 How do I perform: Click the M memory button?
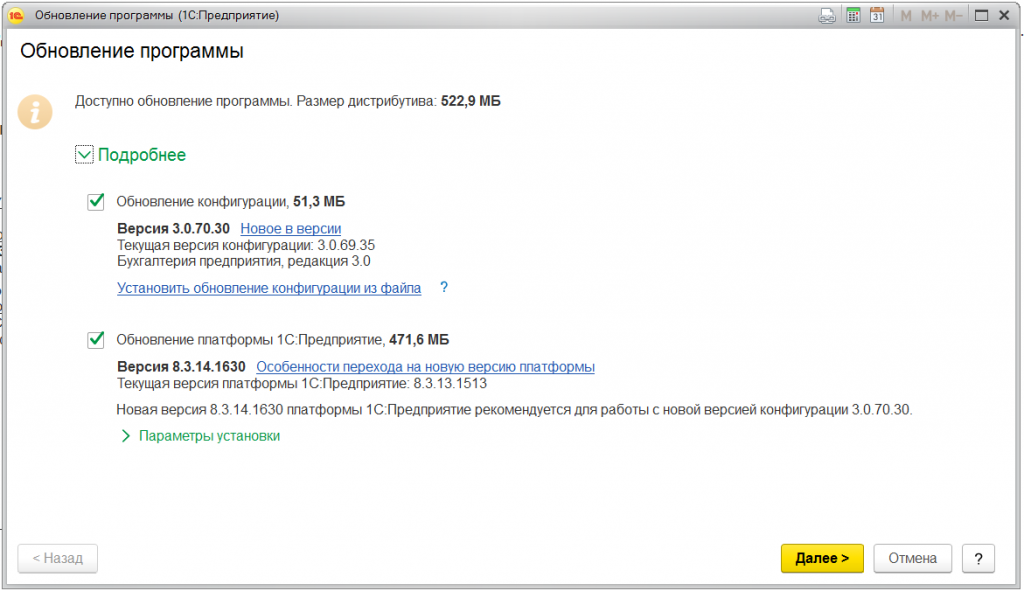[x=906, y=16]
